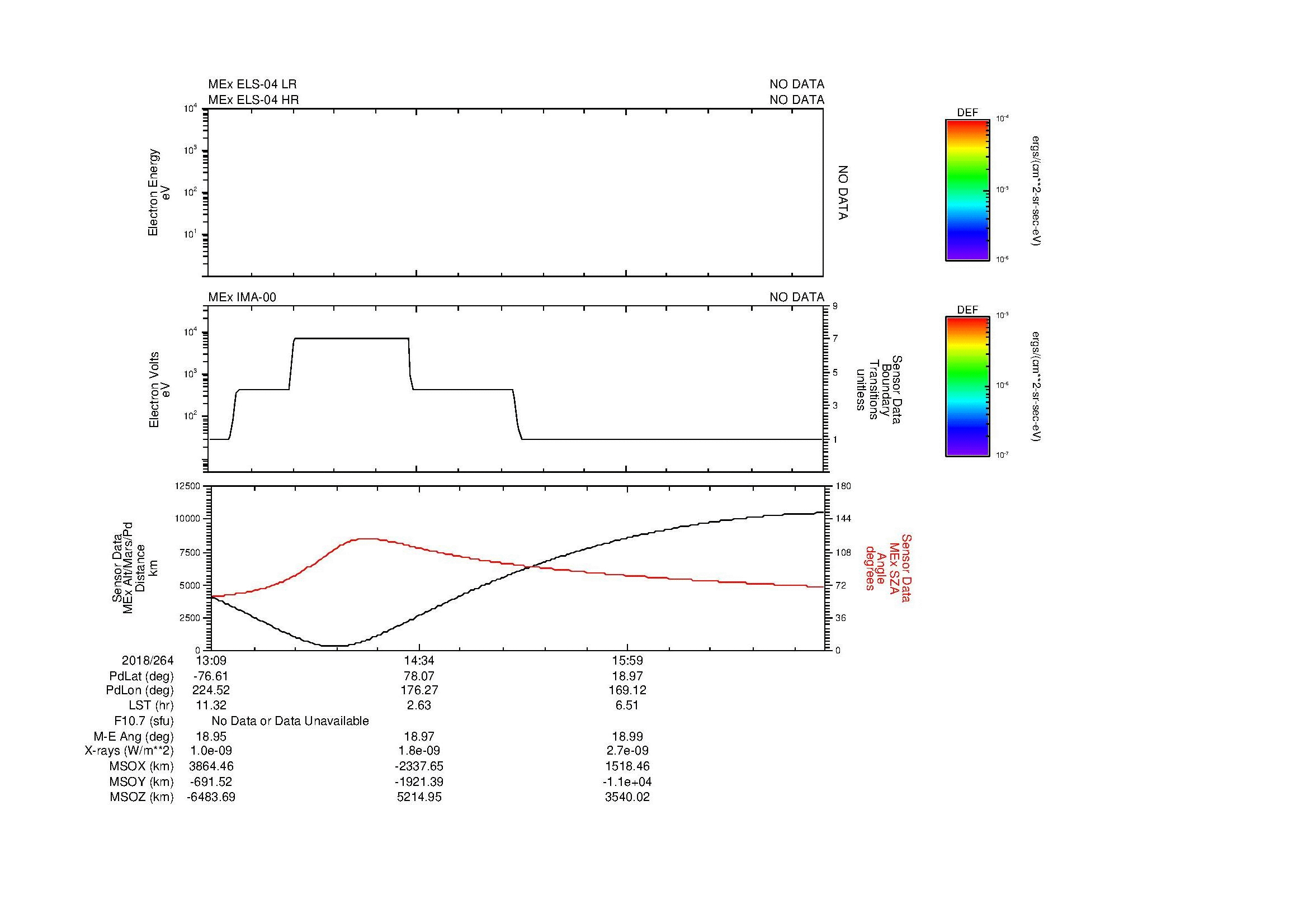Click LST value '2.63'

click(419, 705)
